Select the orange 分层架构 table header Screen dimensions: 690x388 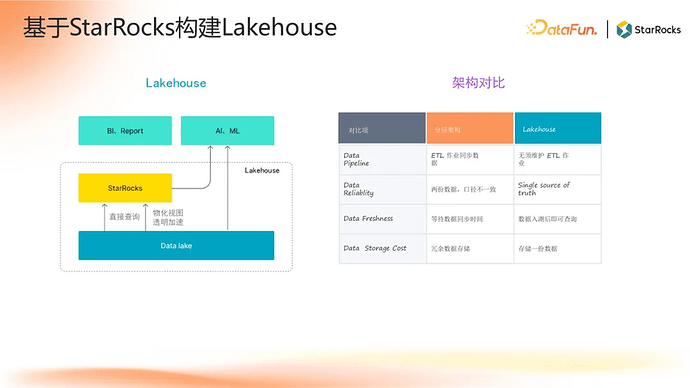tap(470, 128)
